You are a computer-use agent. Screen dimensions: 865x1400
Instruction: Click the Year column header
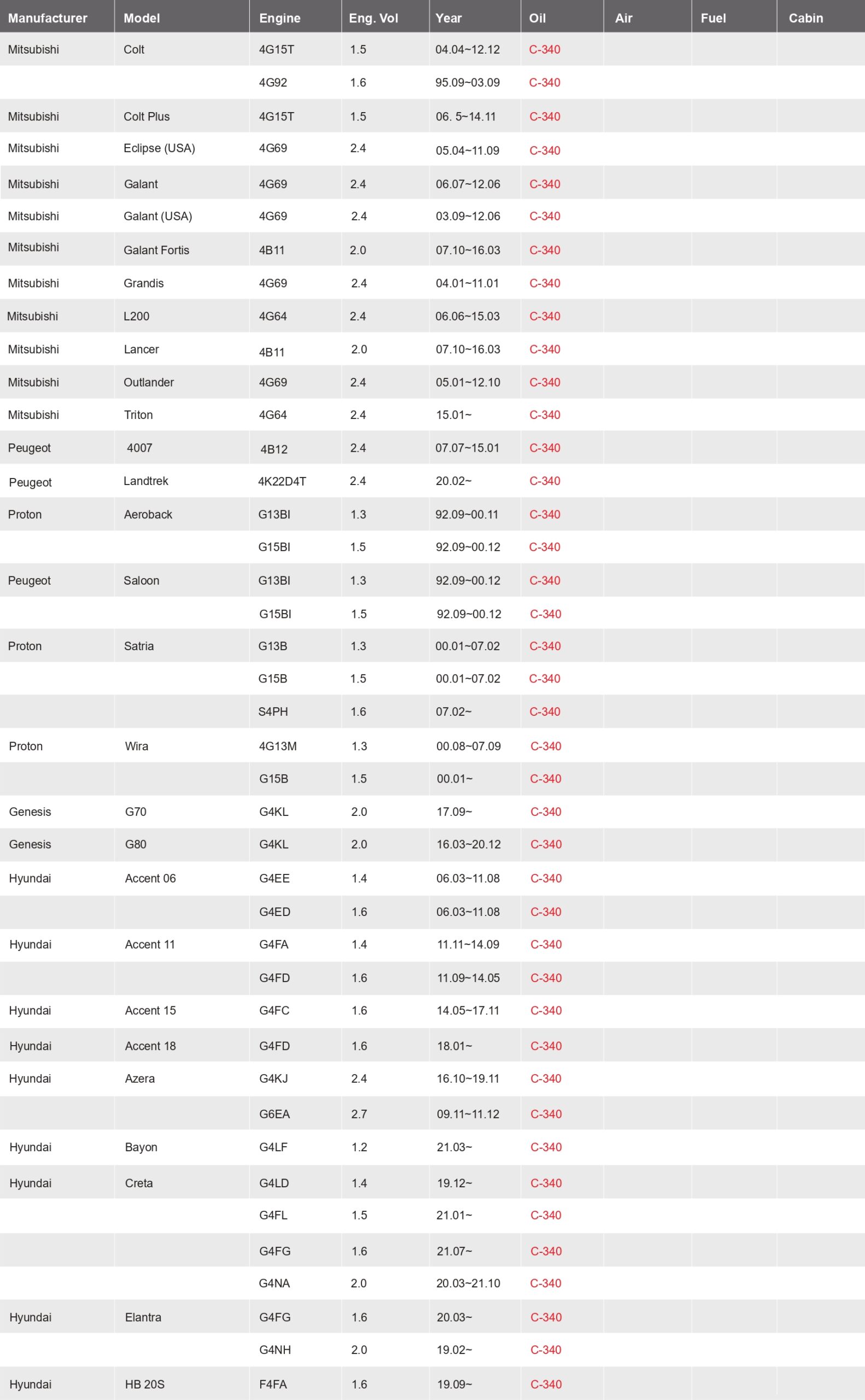(448, 17)
